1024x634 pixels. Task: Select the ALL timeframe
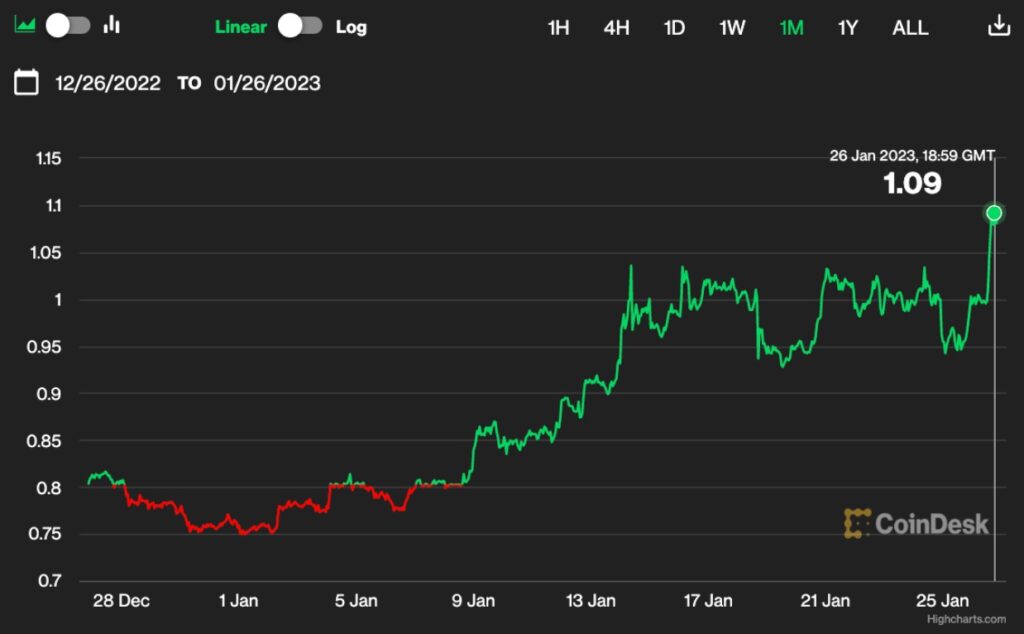click(909, 28)
